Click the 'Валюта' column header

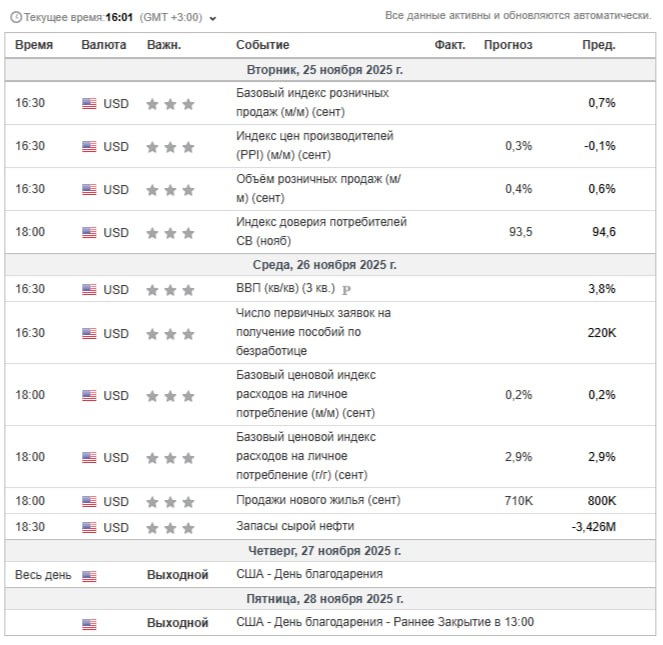[103, 45]
